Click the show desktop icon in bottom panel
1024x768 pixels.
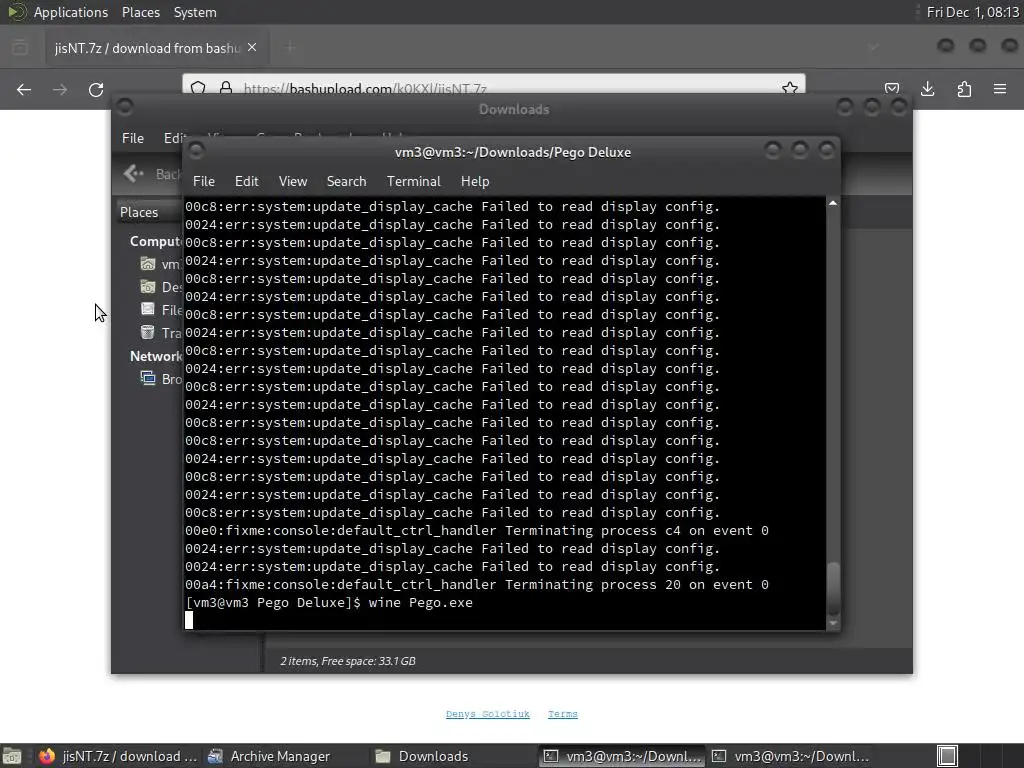pos(12,756)
